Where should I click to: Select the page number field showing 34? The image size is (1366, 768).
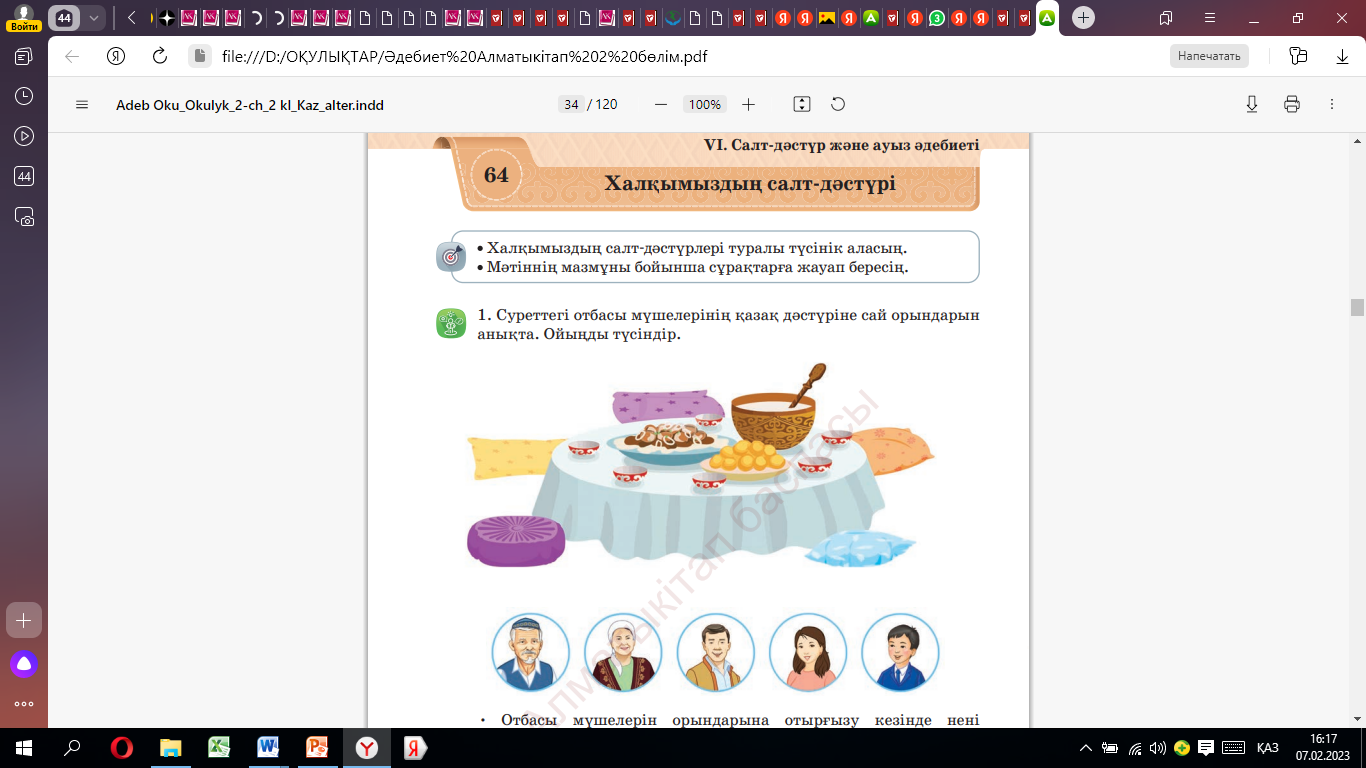pyautogui.click(x=571, y=105)
